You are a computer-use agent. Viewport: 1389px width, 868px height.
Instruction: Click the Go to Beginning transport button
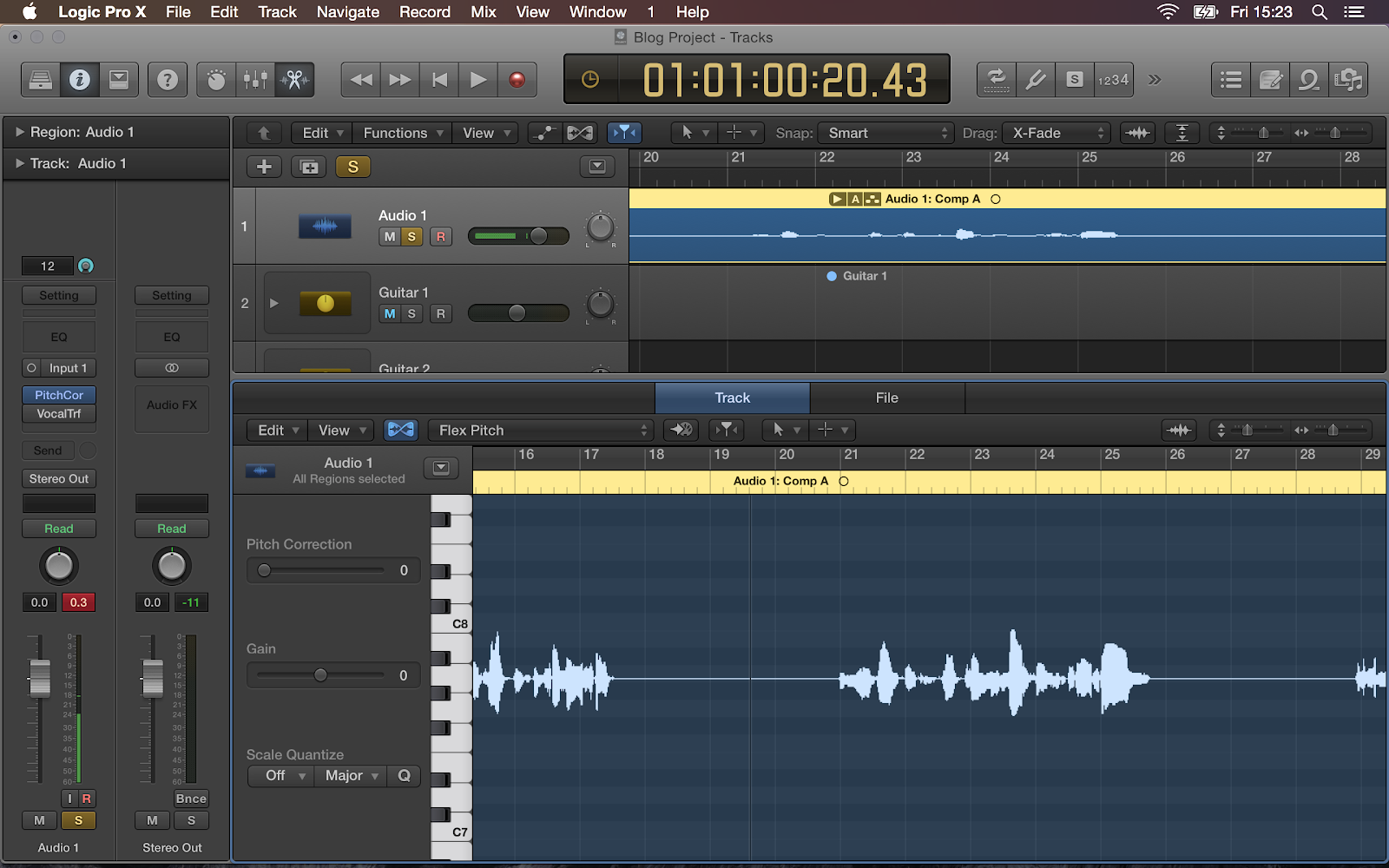click(x=440, y=80)
